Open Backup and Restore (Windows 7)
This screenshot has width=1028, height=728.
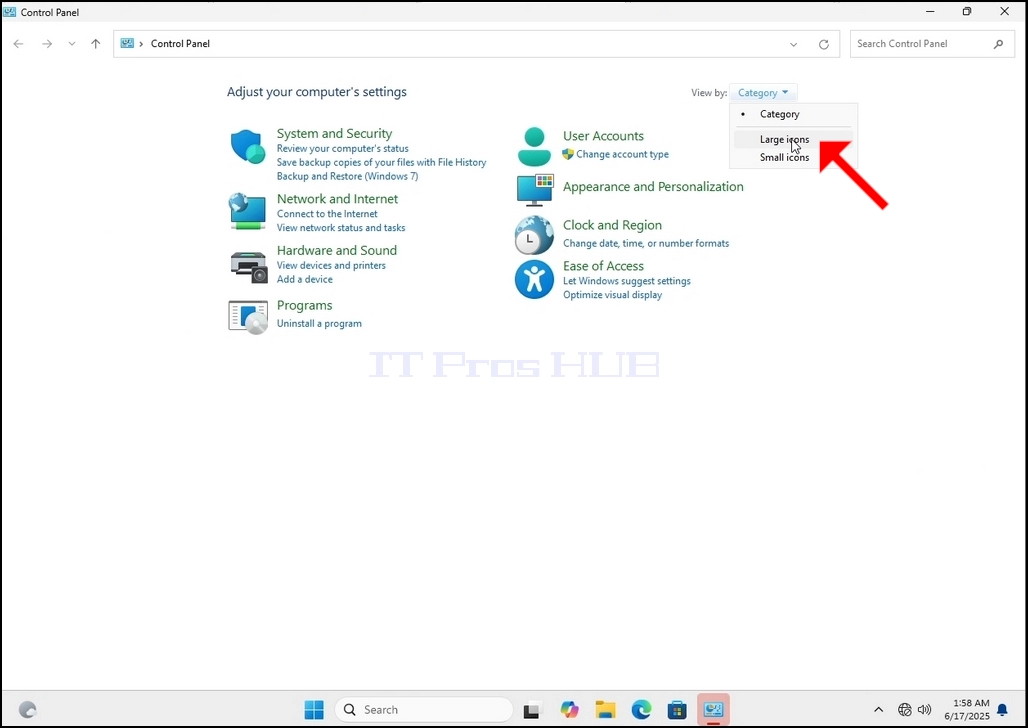click(347, 176)
